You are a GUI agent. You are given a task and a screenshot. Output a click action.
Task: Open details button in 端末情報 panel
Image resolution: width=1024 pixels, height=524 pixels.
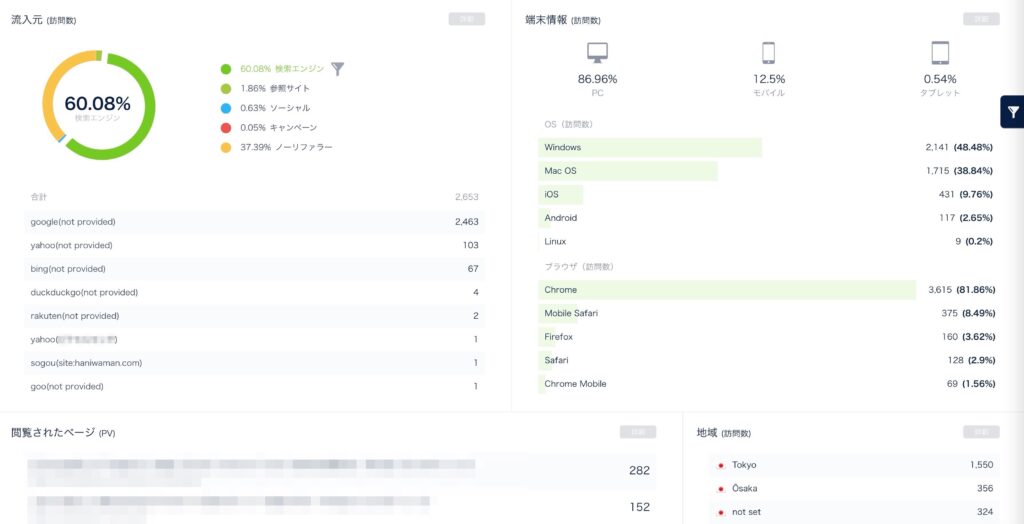980,19
